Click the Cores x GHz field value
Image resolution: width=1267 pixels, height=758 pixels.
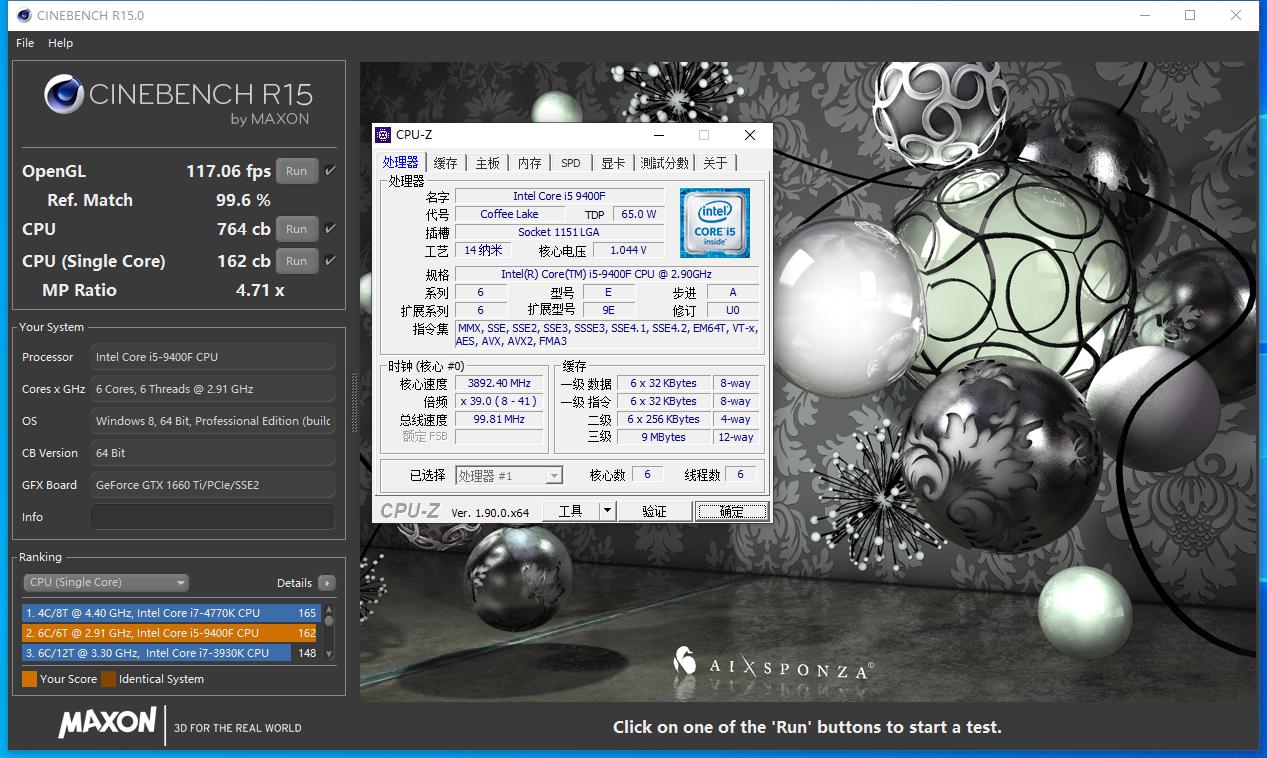point(213,389)
